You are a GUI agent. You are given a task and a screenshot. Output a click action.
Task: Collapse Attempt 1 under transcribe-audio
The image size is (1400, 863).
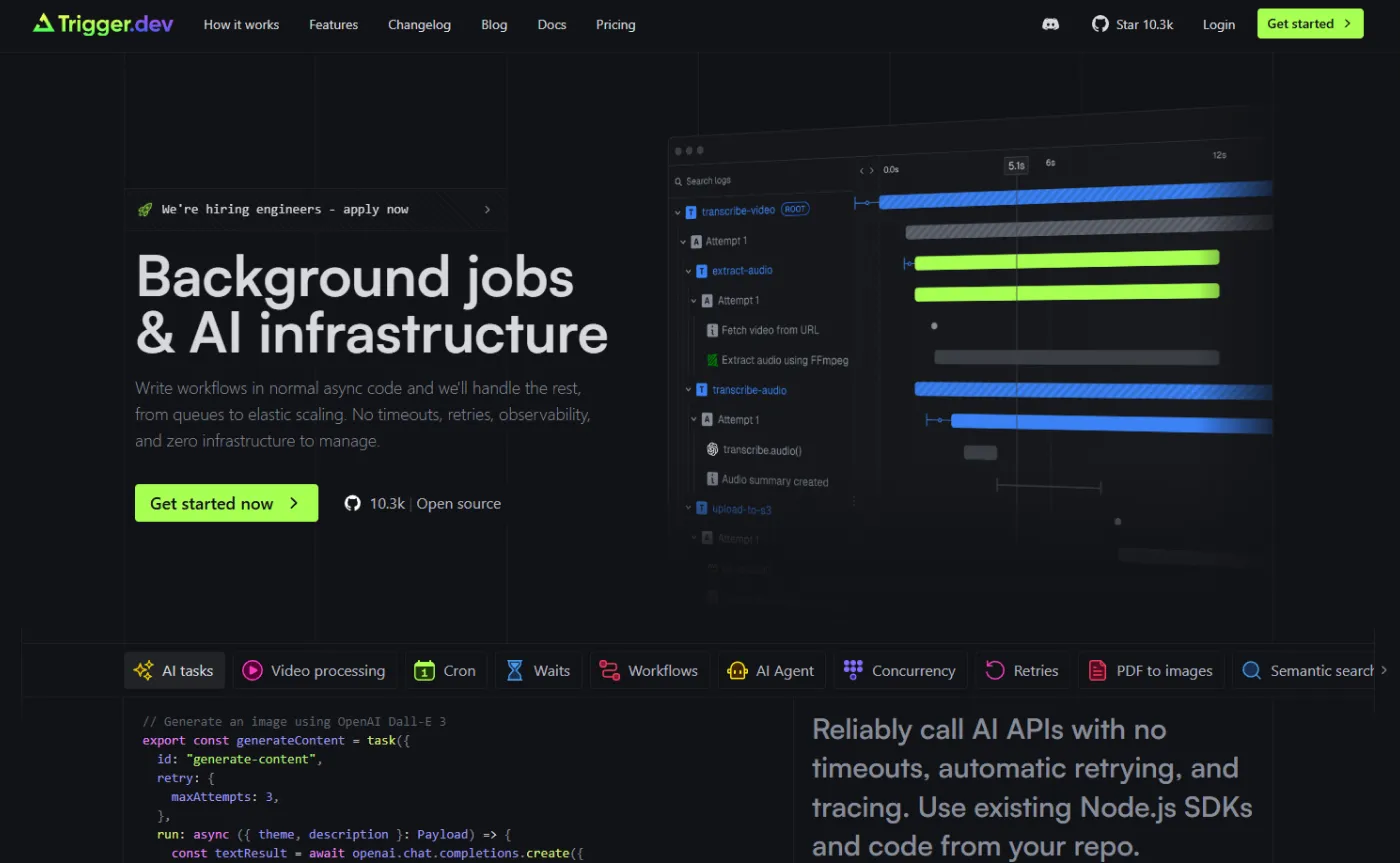(x=693, y=419)
